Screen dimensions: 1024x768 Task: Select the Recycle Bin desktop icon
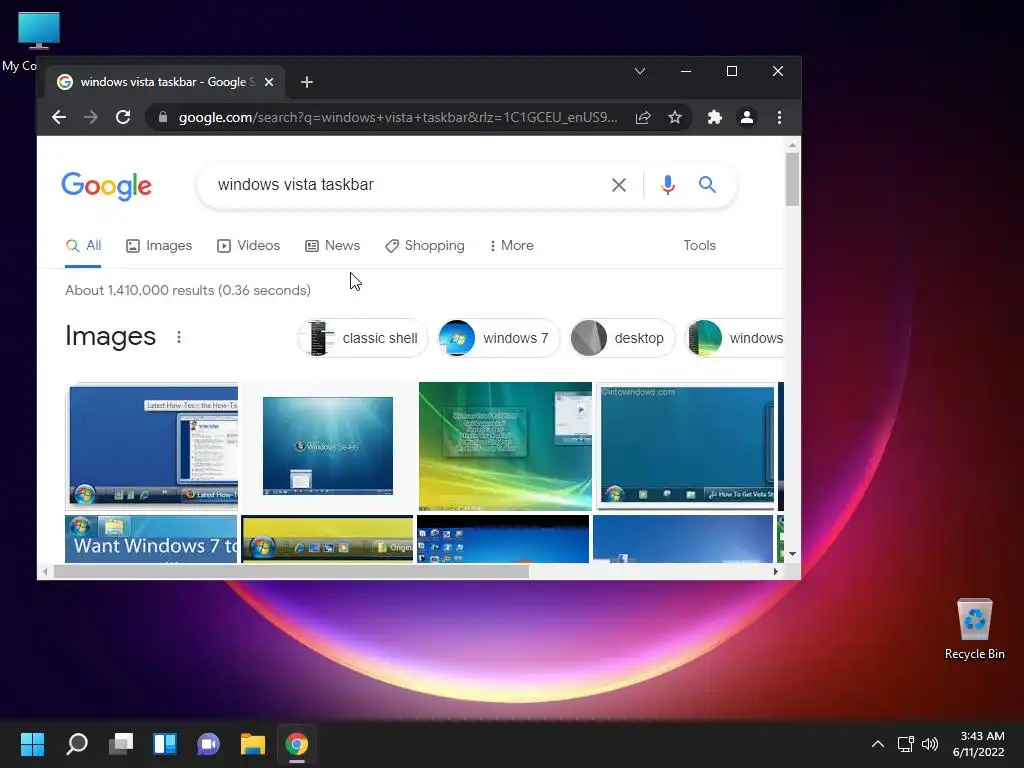974,629
